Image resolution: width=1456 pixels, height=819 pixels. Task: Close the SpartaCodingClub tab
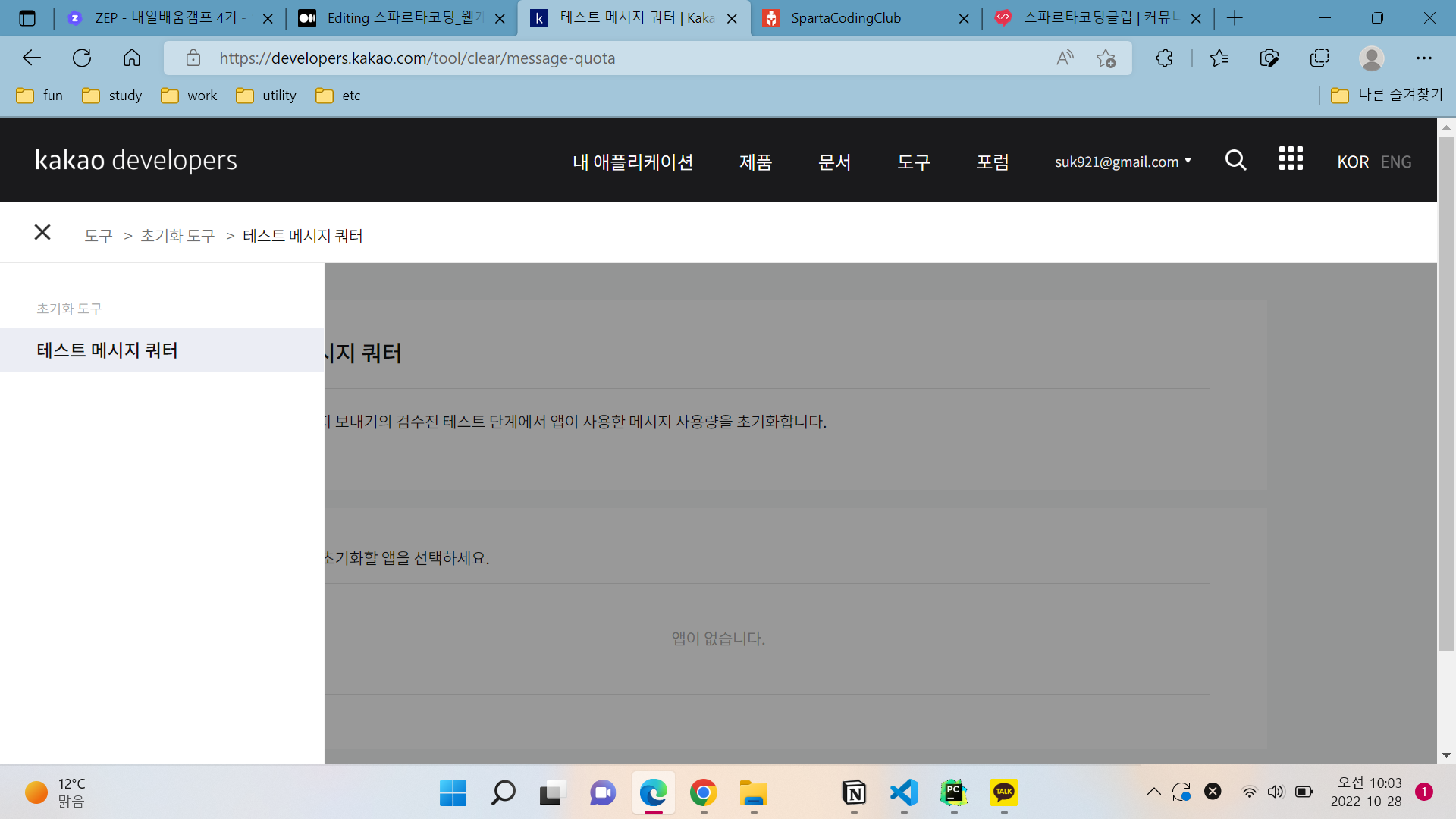pyautogui.click(x=964, y=18)
